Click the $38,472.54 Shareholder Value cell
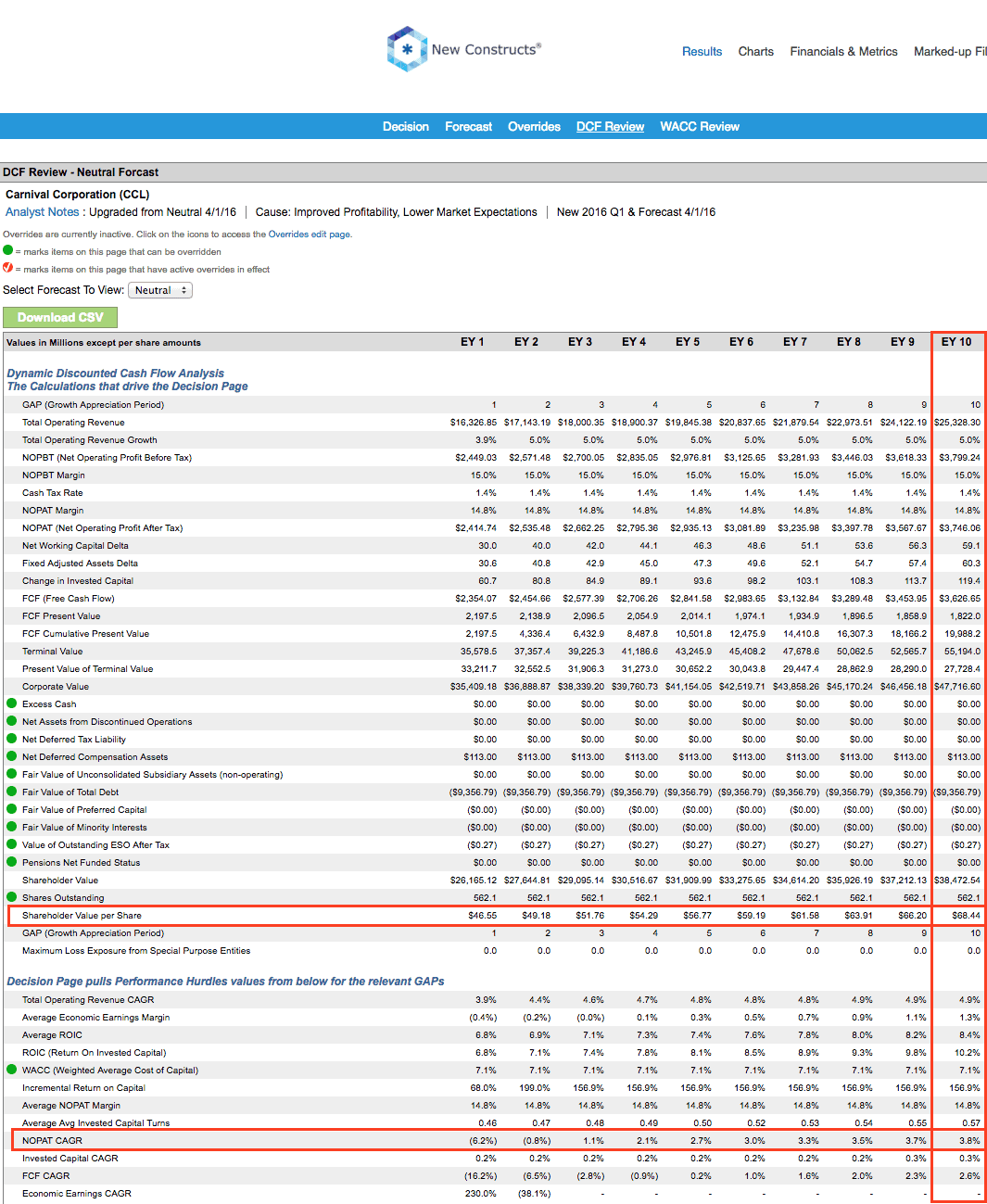Image resolution: width=987 pixels, height=1204 pixels. (957, 881)
